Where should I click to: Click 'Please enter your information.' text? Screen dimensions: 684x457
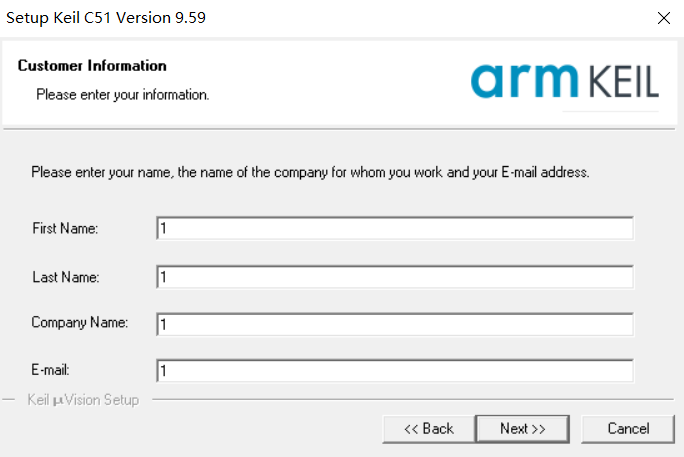point(123,95)
